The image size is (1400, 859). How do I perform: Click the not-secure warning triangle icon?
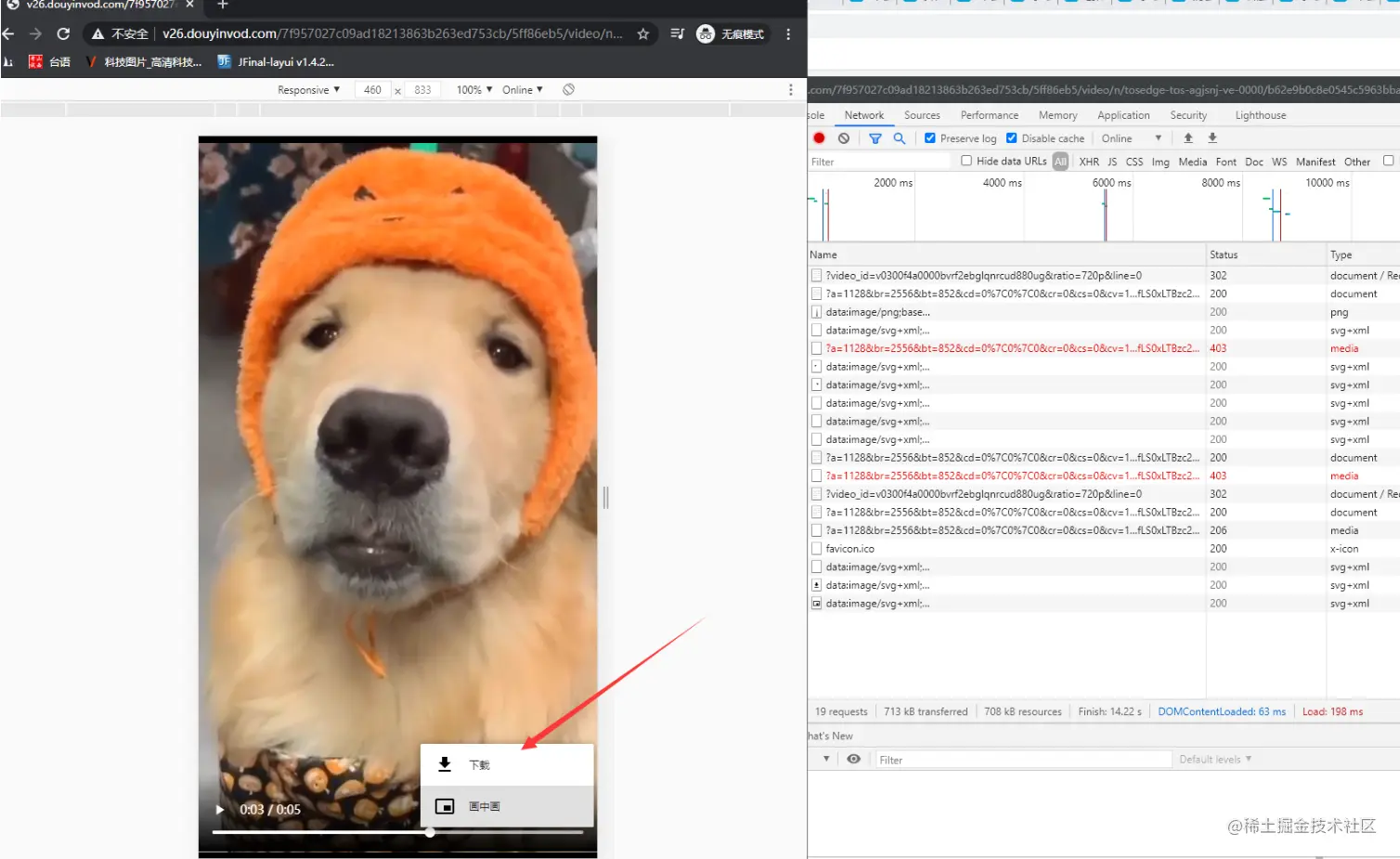point(97,34)
